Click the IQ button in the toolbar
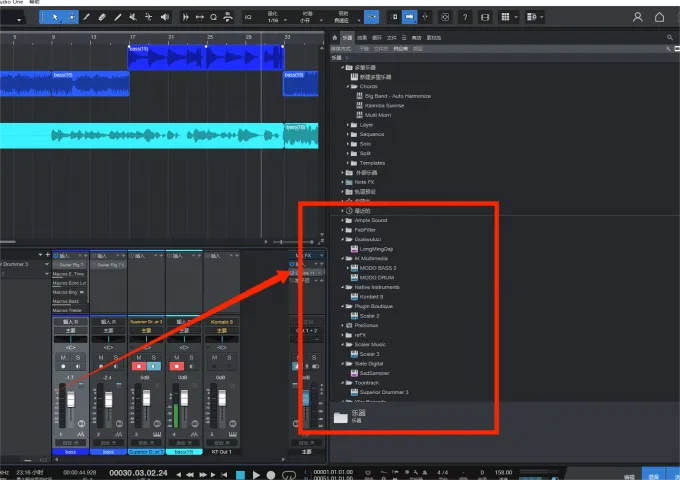 click(x=248, y=17)
